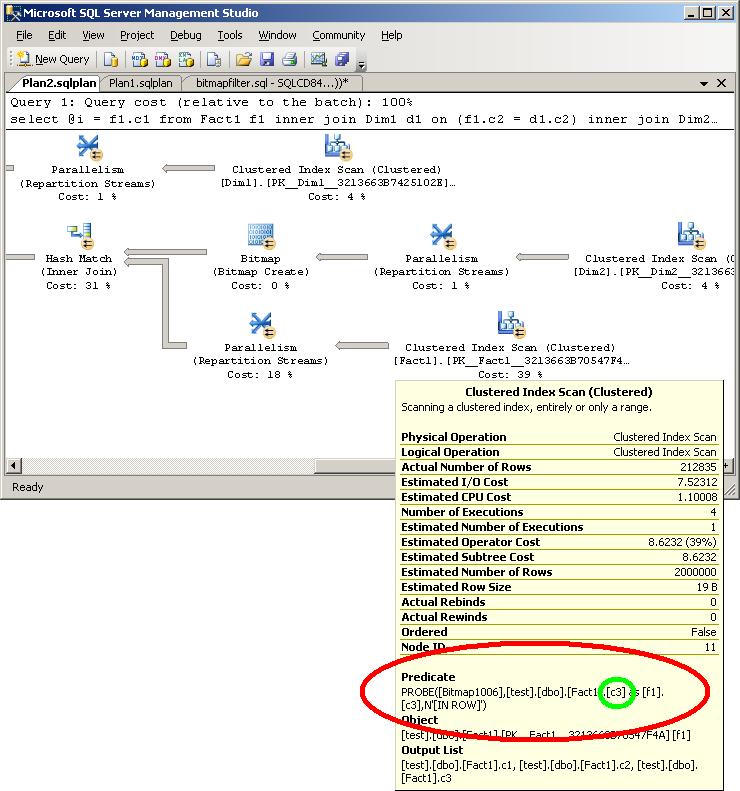The height and width of the screenshot is (791, 740).
Task: Open the File menu
Action: click(x=24, y=35)
